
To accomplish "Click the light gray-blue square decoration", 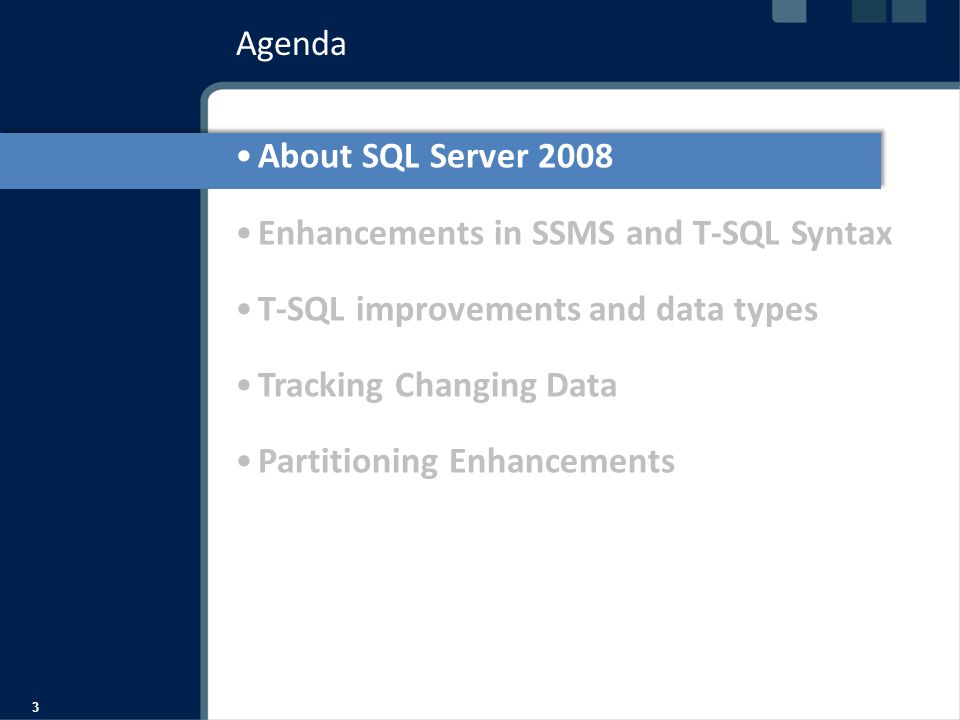I will [789, 11].
